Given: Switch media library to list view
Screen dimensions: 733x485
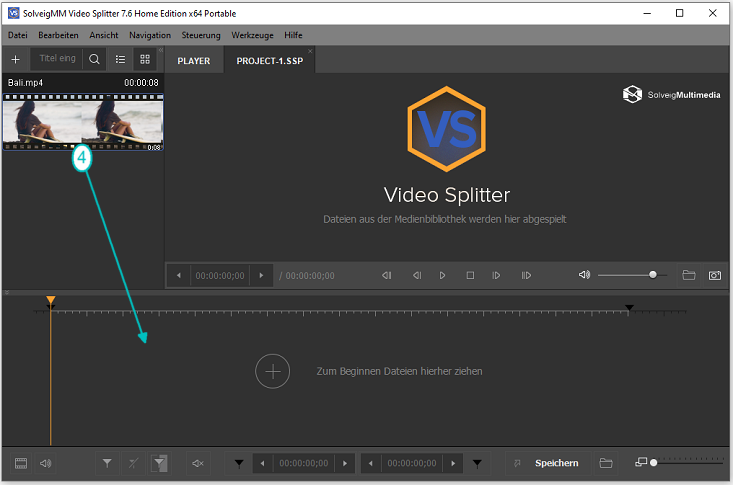Looking at the screenshot, I should [120, 59].
